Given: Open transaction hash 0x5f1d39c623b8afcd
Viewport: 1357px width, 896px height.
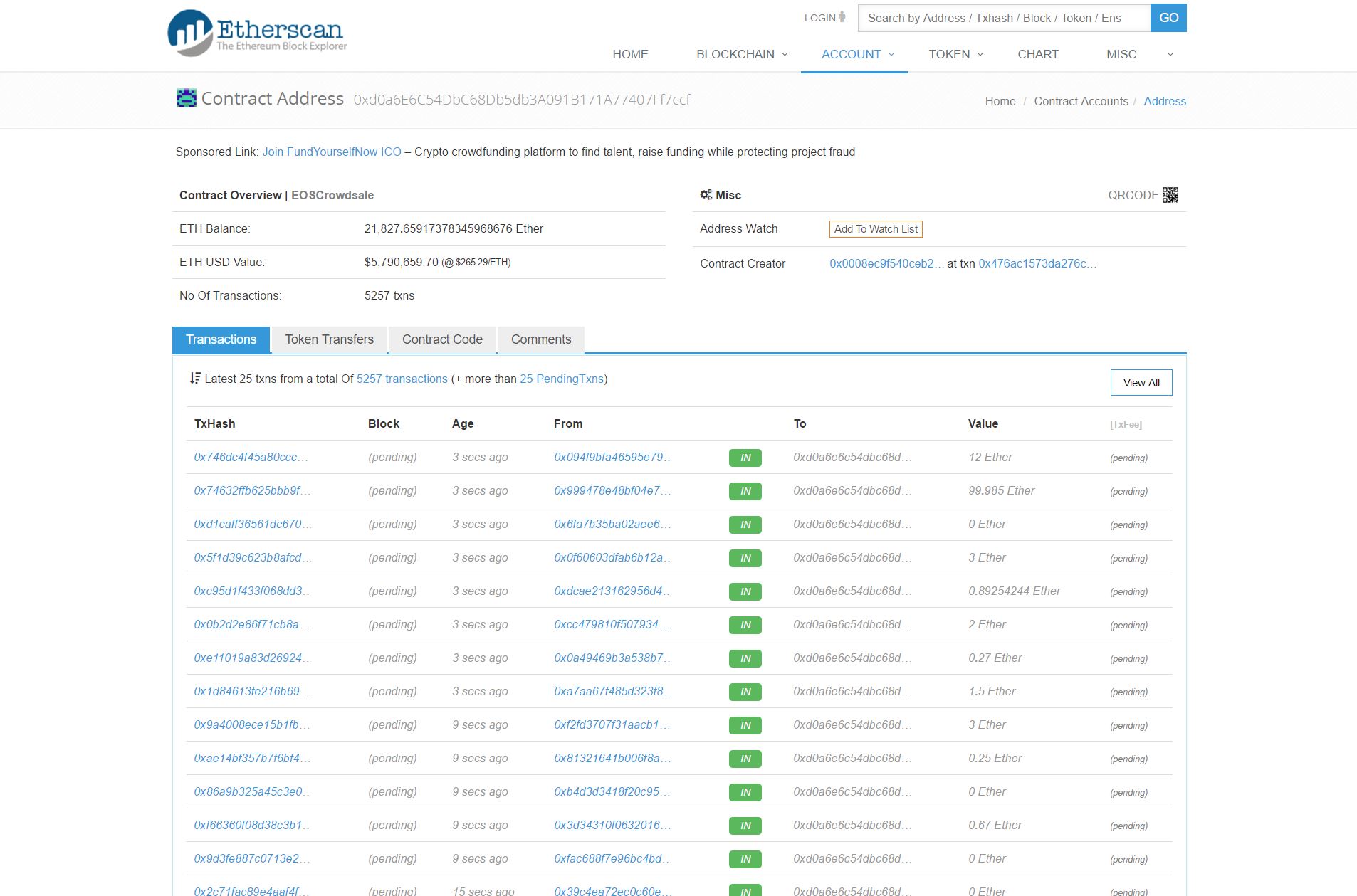Looking at the screenshot, I should pos(252,557).
